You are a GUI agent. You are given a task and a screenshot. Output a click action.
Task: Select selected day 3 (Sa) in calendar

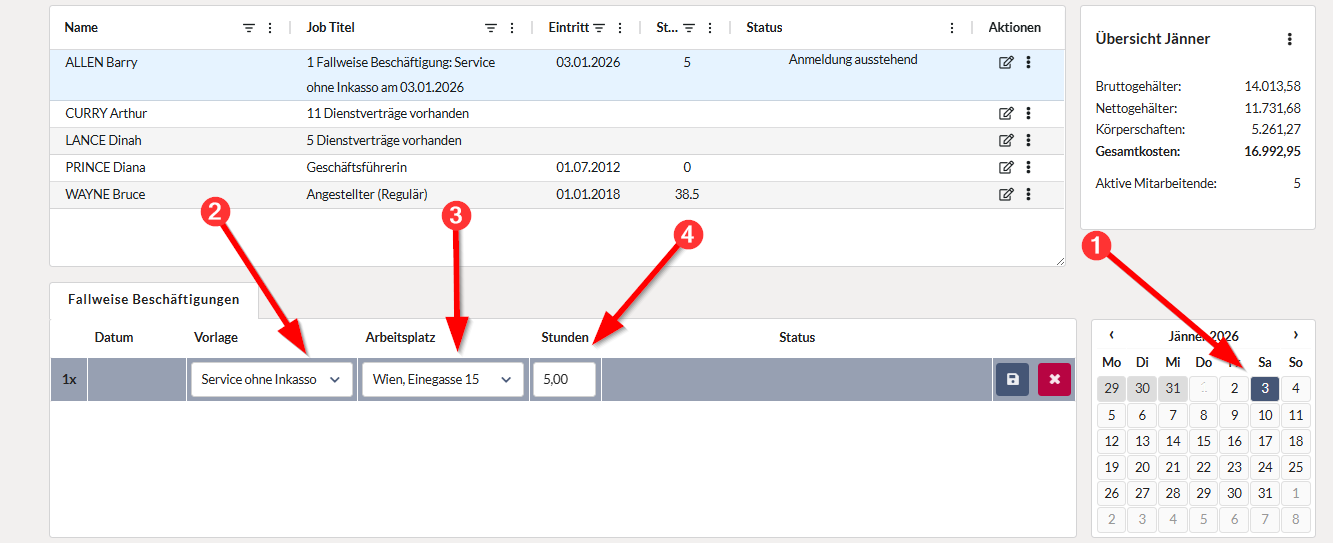pos(1265,388)
